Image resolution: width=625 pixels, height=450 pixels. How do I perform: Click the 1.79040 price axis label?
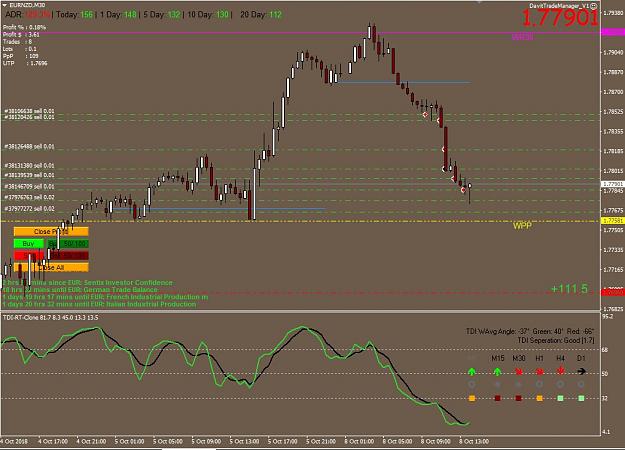click(x=613, y=52)
